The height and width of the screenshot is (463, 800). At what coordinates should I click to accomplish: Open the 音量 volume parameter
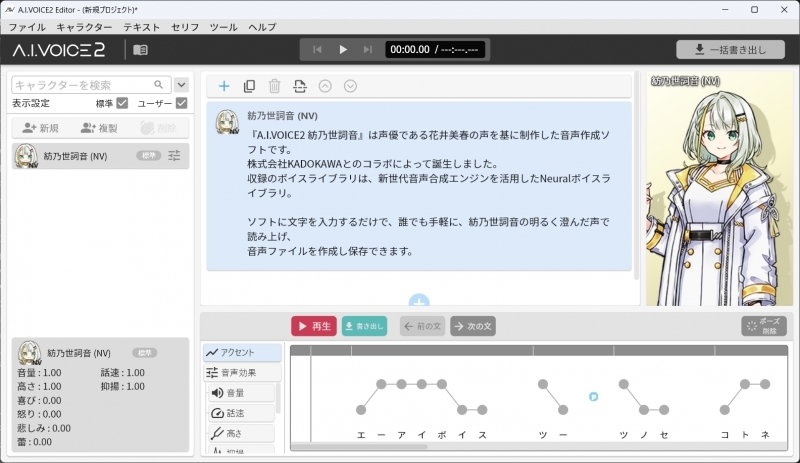tap(241, 393)
